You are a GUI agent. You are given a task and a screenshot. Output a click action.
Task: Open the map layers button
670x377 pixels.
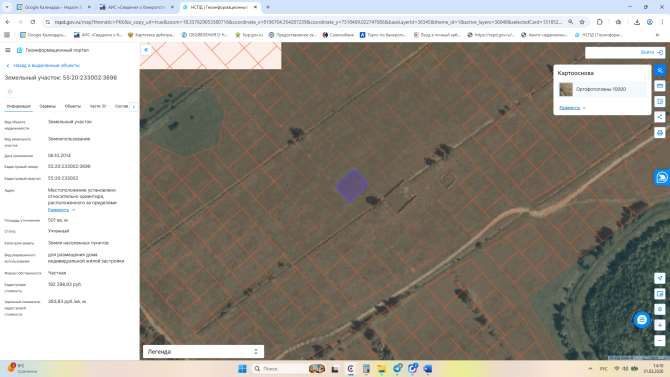pos(660,70)
